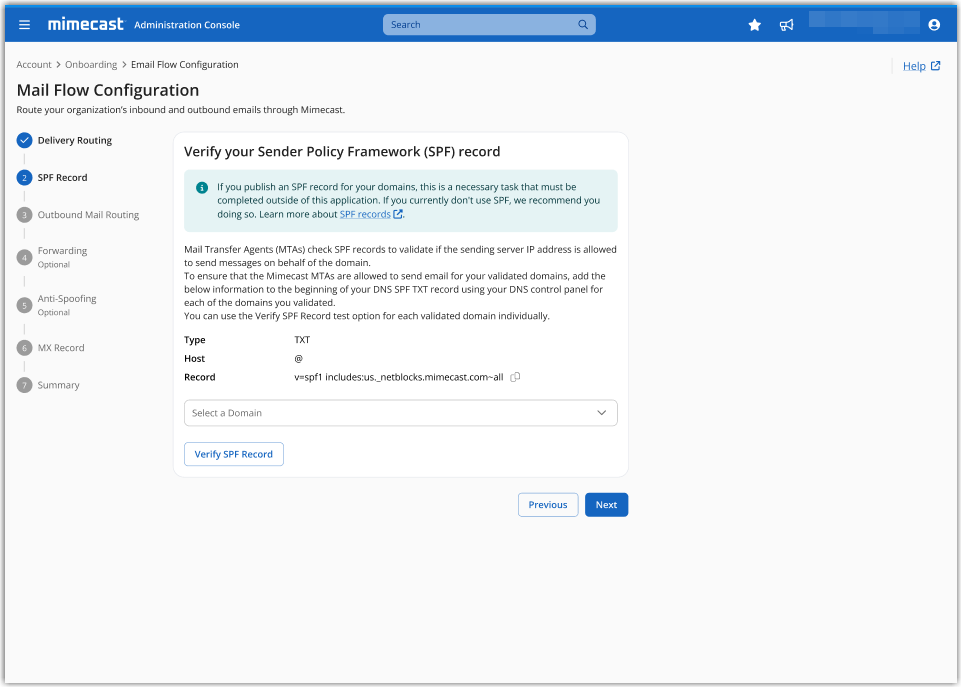Open the SPF records learn more link
Screen dimensions: 962x688
(365, 213)
